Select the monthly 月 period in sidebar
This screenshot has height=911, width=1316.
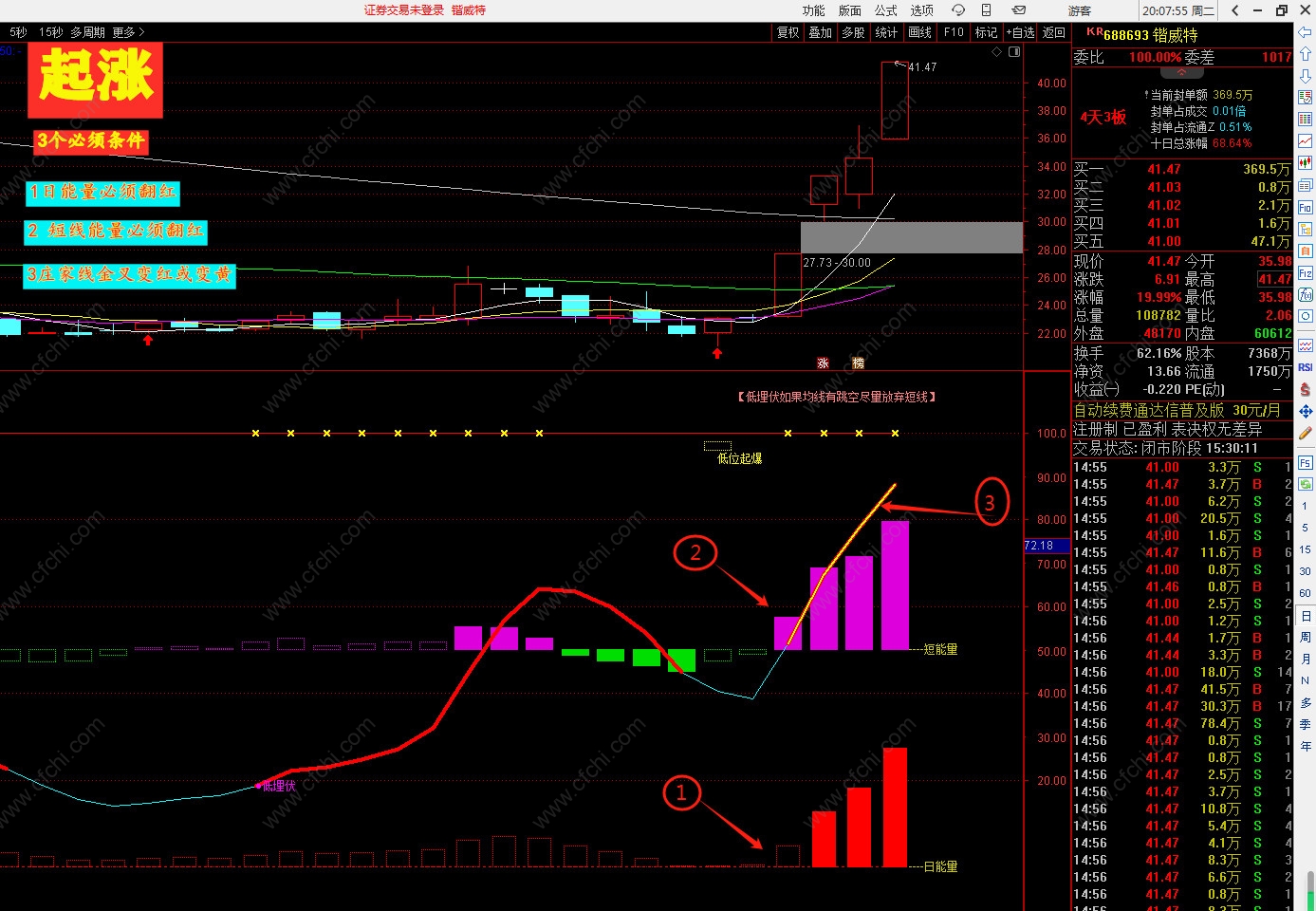point(1306,659)
